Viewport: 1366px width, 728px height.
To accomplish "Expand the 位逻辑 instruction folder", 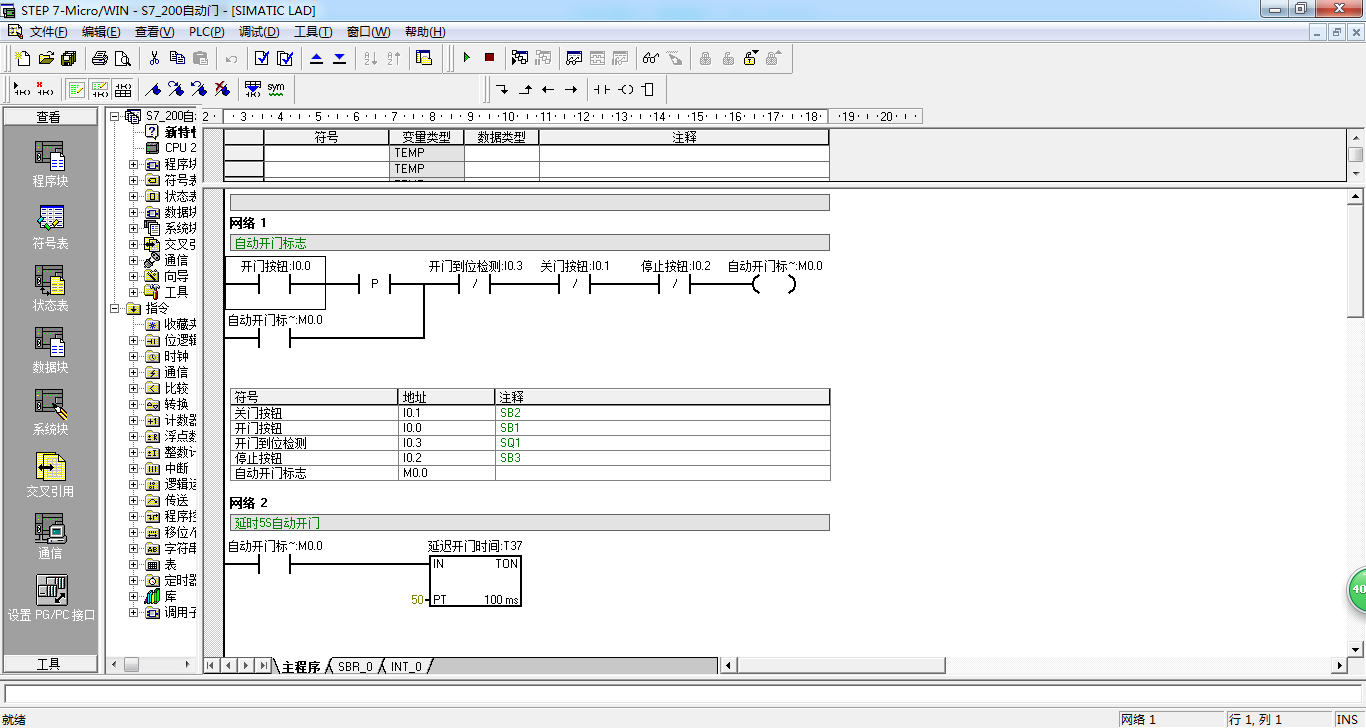I will (x=134, y=340).
